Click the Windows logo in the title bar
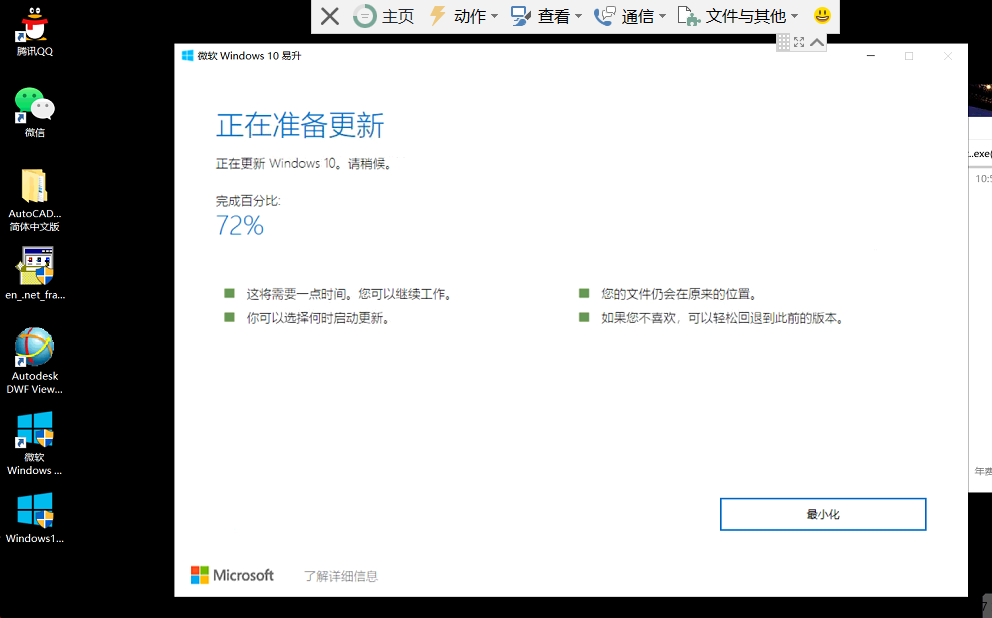992x618 pixels. pos(187,56)
